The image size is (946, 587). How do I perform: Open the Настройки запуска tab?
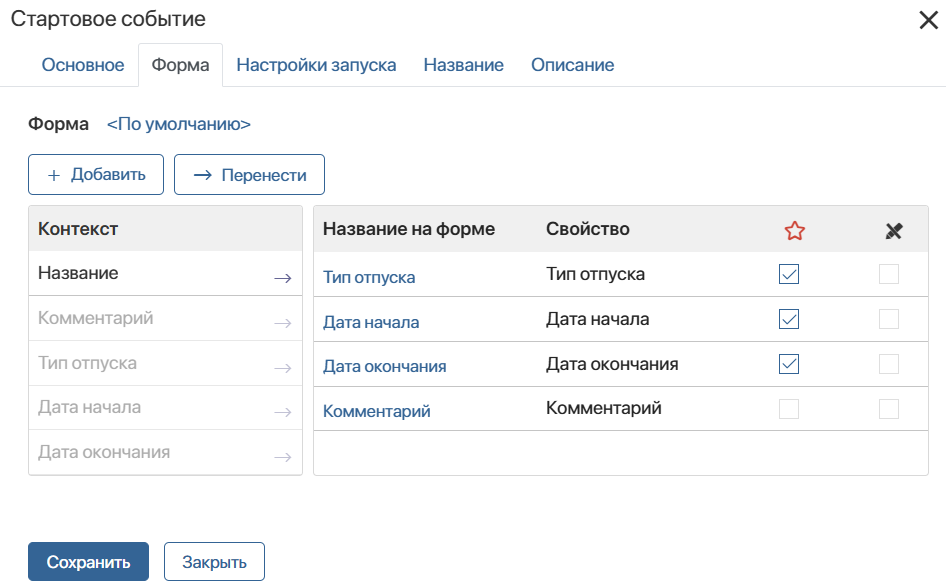[316, 65]
